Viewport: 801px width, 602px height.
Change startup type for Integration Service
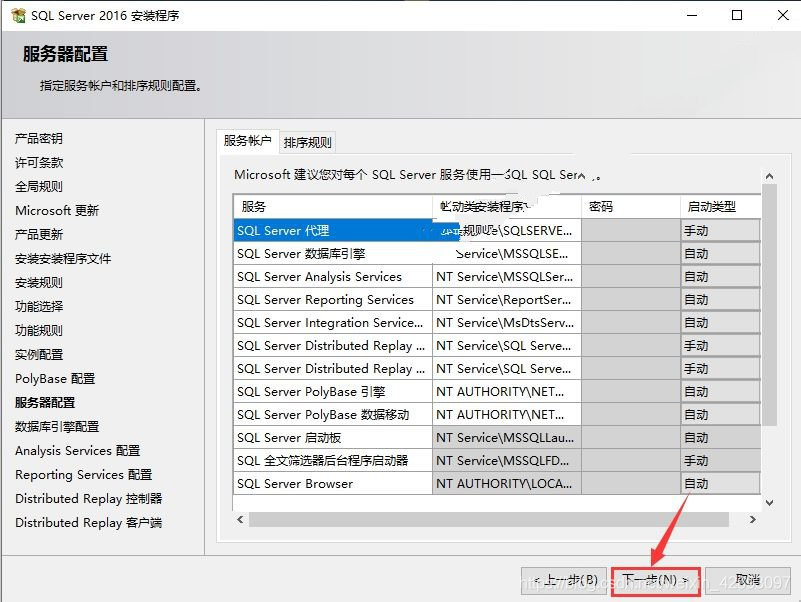720,322
